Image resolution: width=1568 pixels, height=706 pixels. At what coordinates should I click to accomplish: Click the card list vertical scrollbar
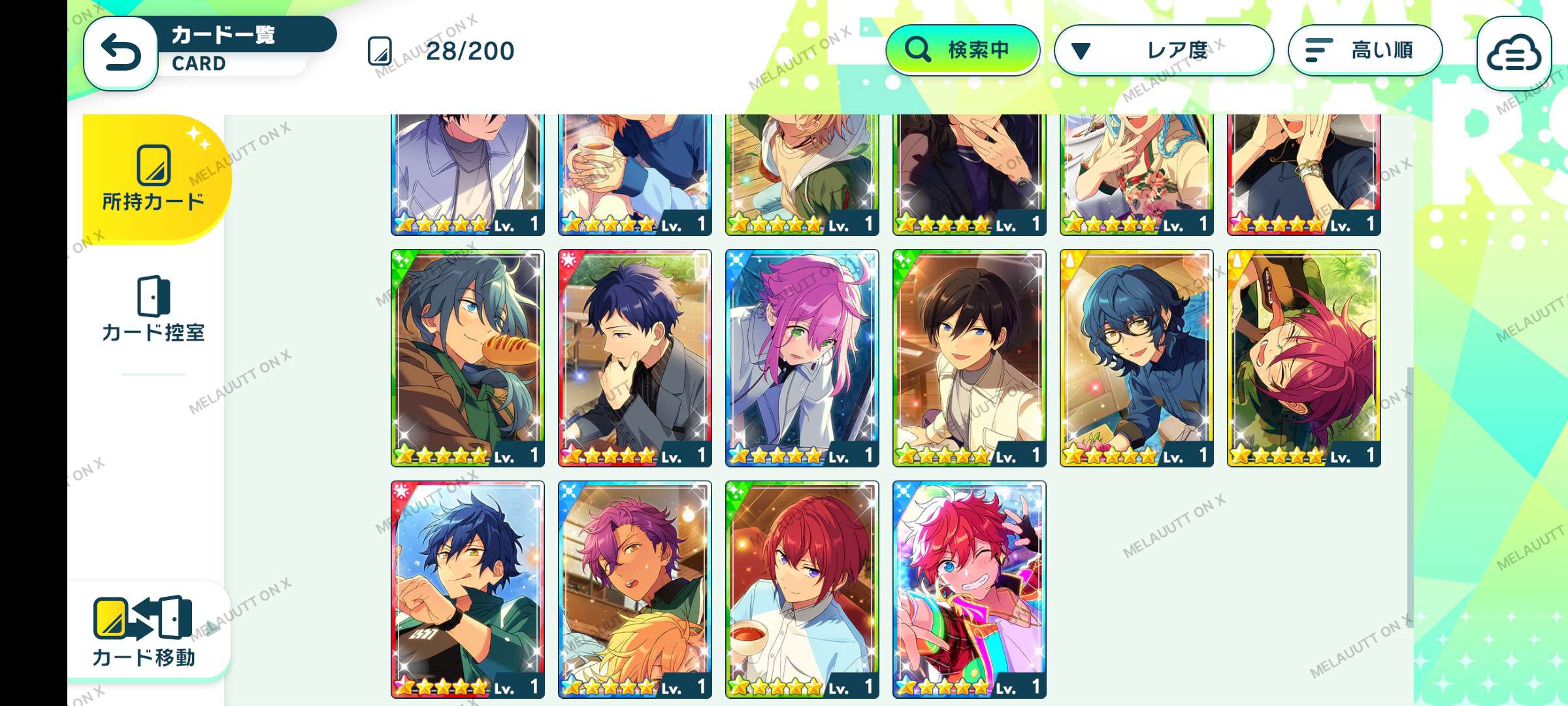[1410, 497]
